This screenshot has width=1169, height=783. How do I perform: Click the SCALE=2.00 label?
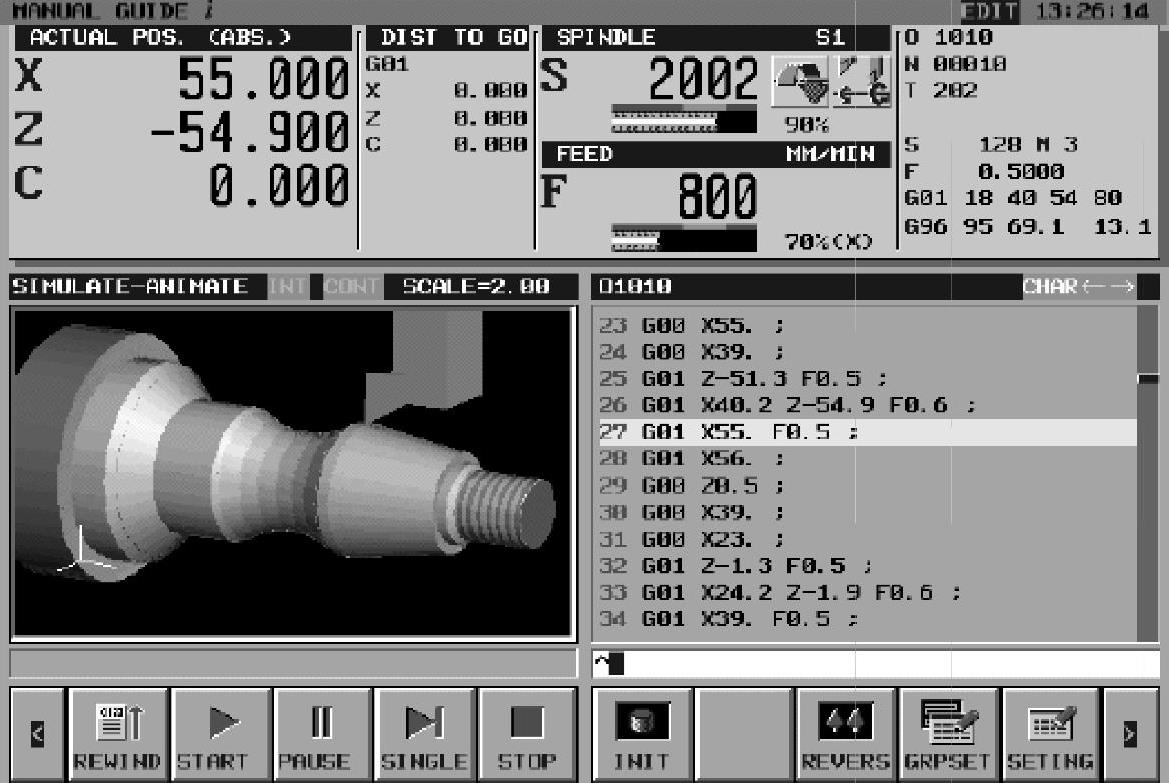click(476, 286)
